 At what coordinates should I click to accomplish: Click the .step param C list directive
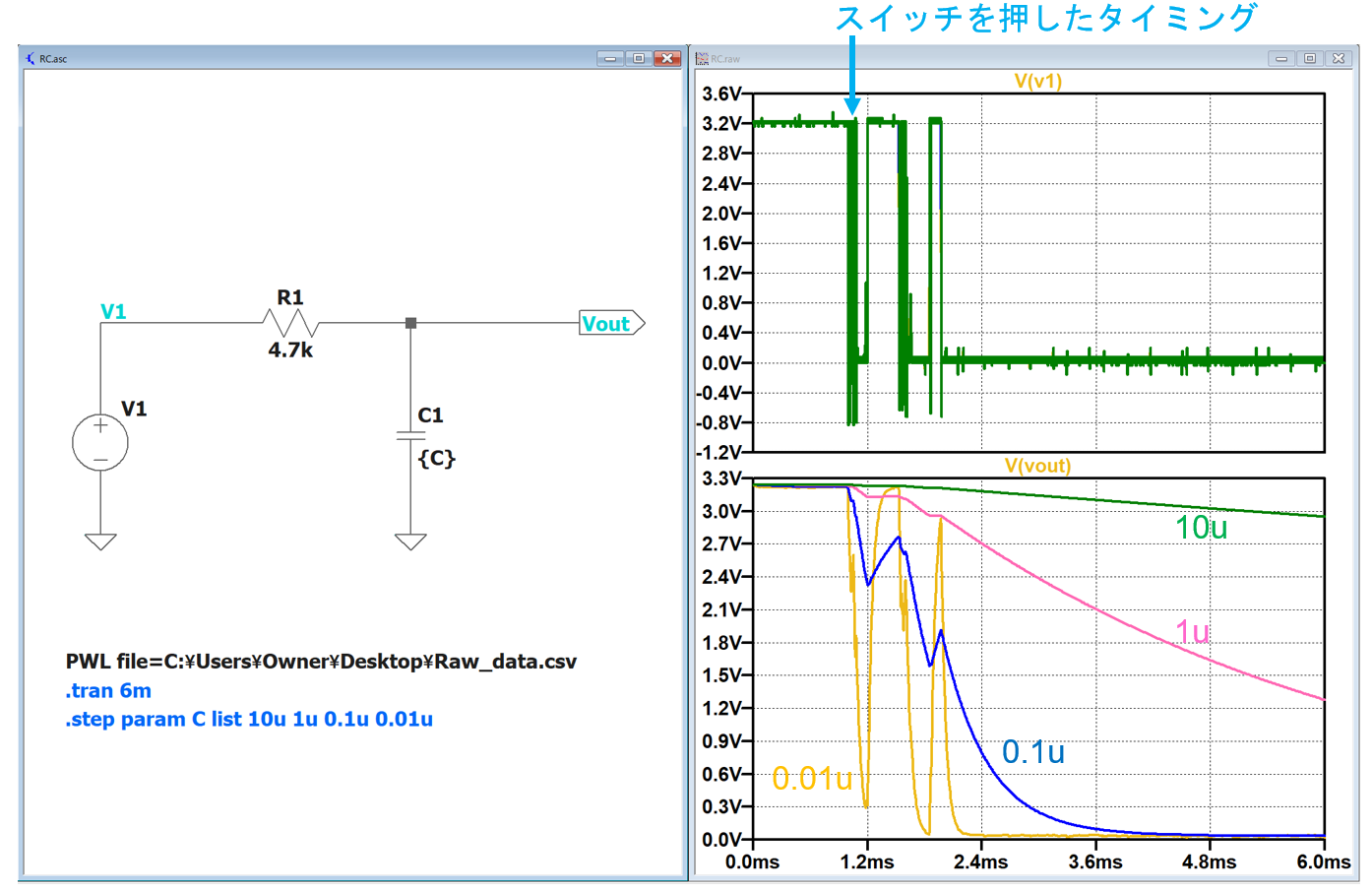[x=249, y=719]
